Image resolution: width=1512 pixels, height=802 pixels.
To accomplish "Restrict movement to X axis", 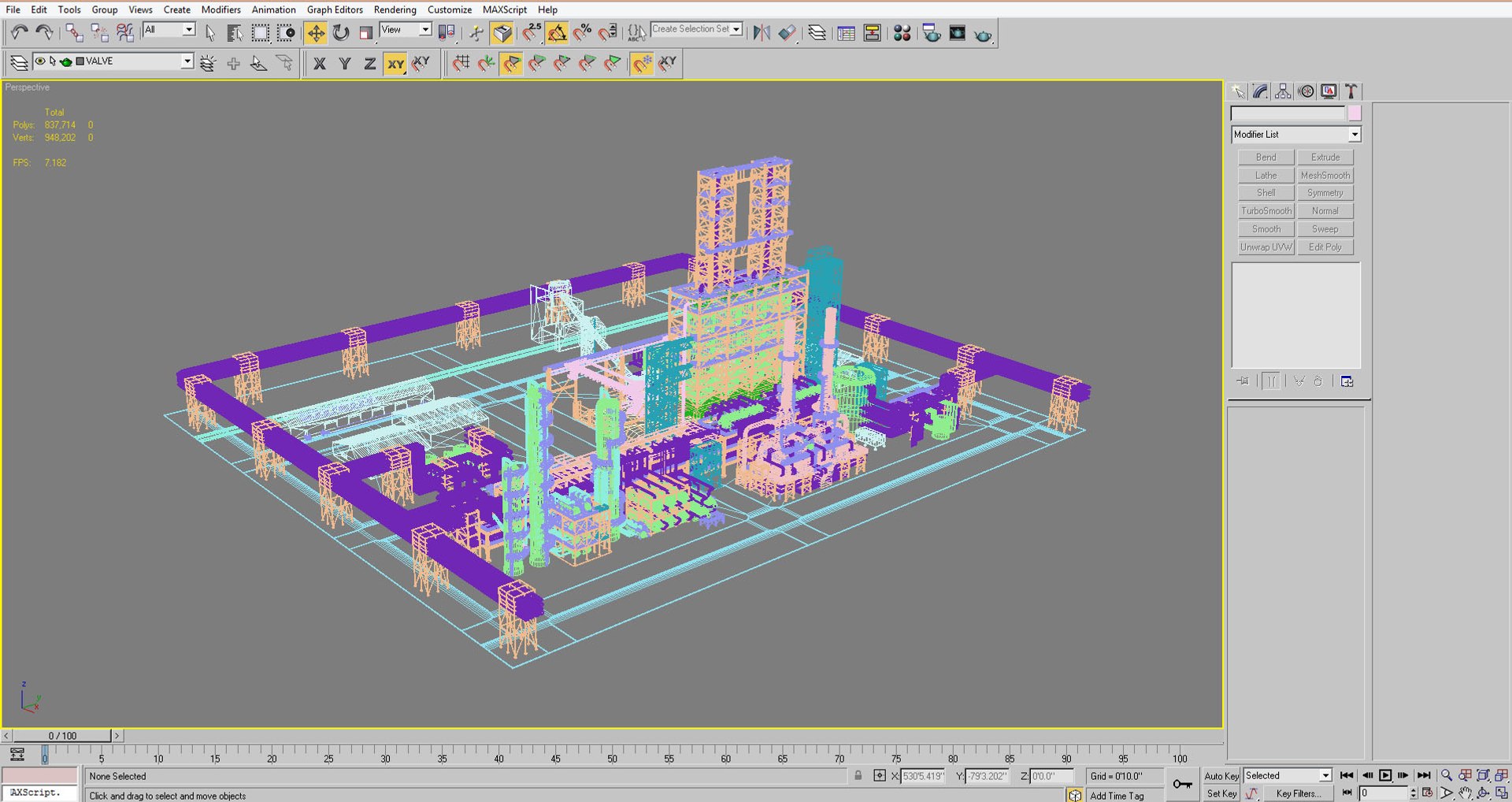I will (x=319, y=64).
